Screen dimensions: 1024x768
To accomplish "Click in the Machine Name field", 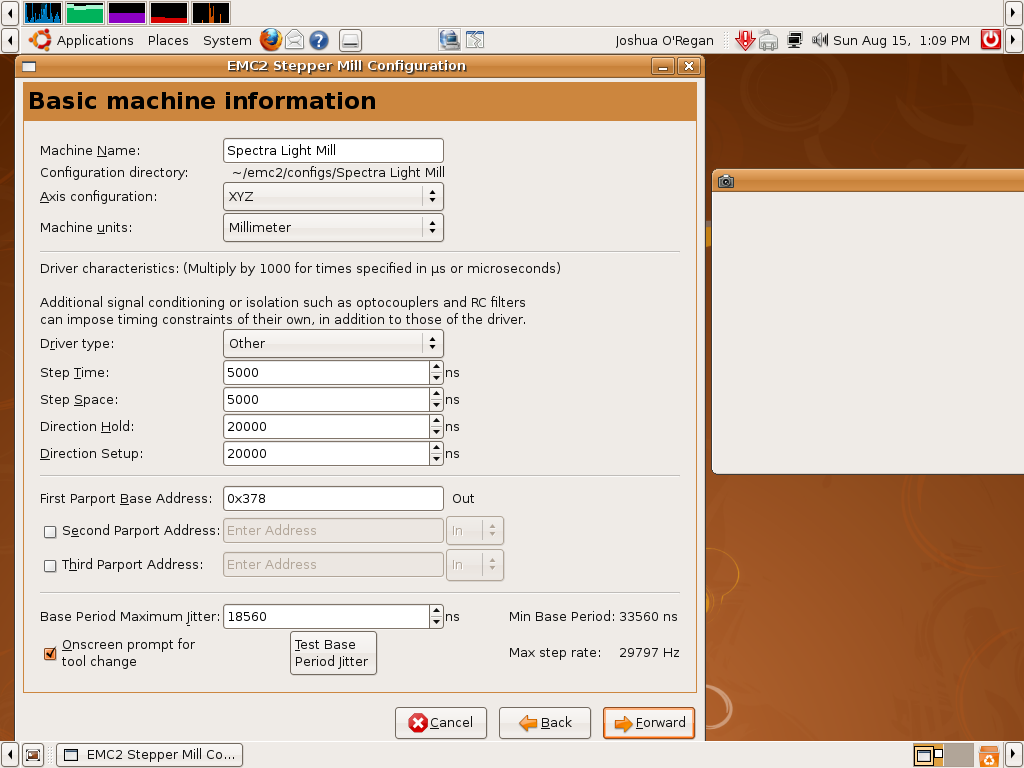I will click(x=333, y=150).
